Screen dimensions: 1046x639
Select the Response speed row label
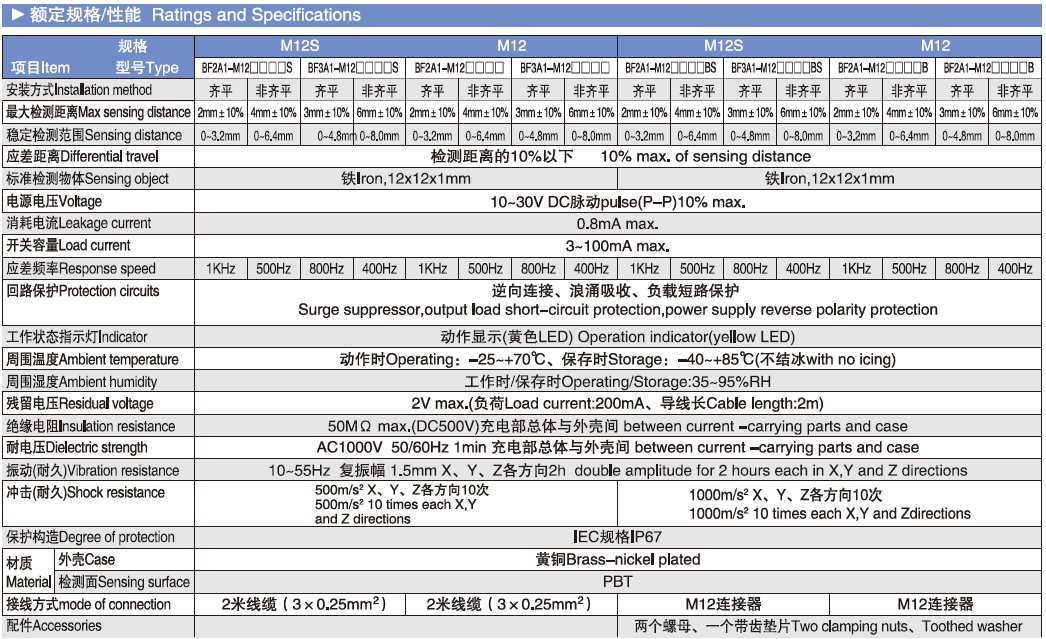pyautogui.click(x=80, y=268)
